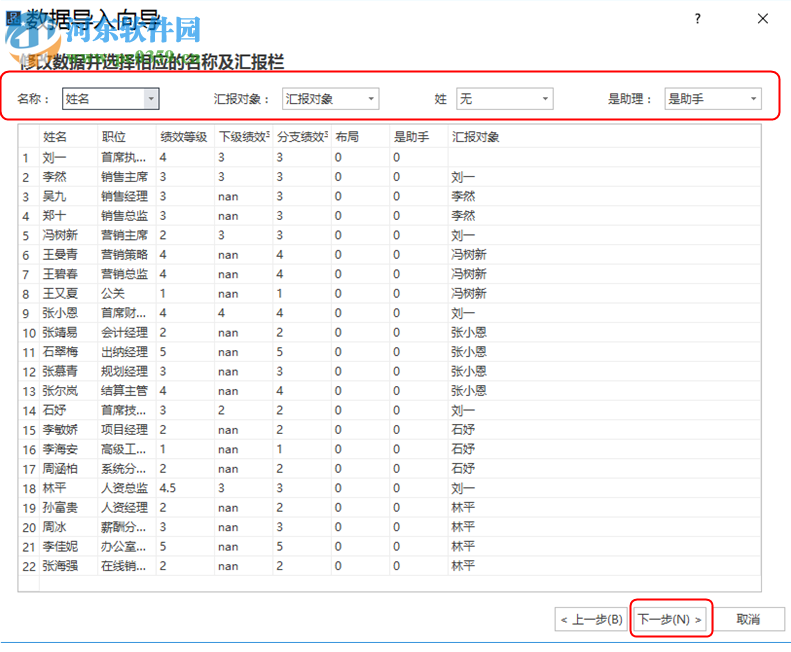The width and height of the screenshot is (791, 652).
Task: Click name cell 周冰 in row 20
Action: (x=68, y=527)
